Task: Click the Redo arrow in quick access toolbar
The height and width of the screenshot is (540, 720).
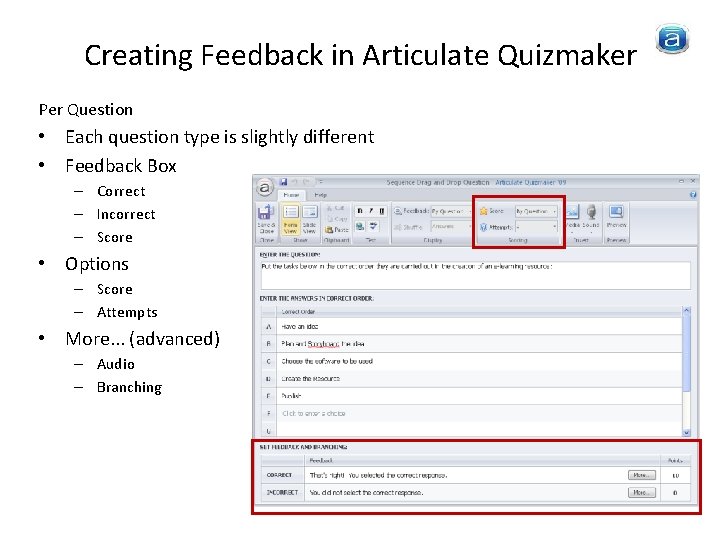Action: coord(306,182)
